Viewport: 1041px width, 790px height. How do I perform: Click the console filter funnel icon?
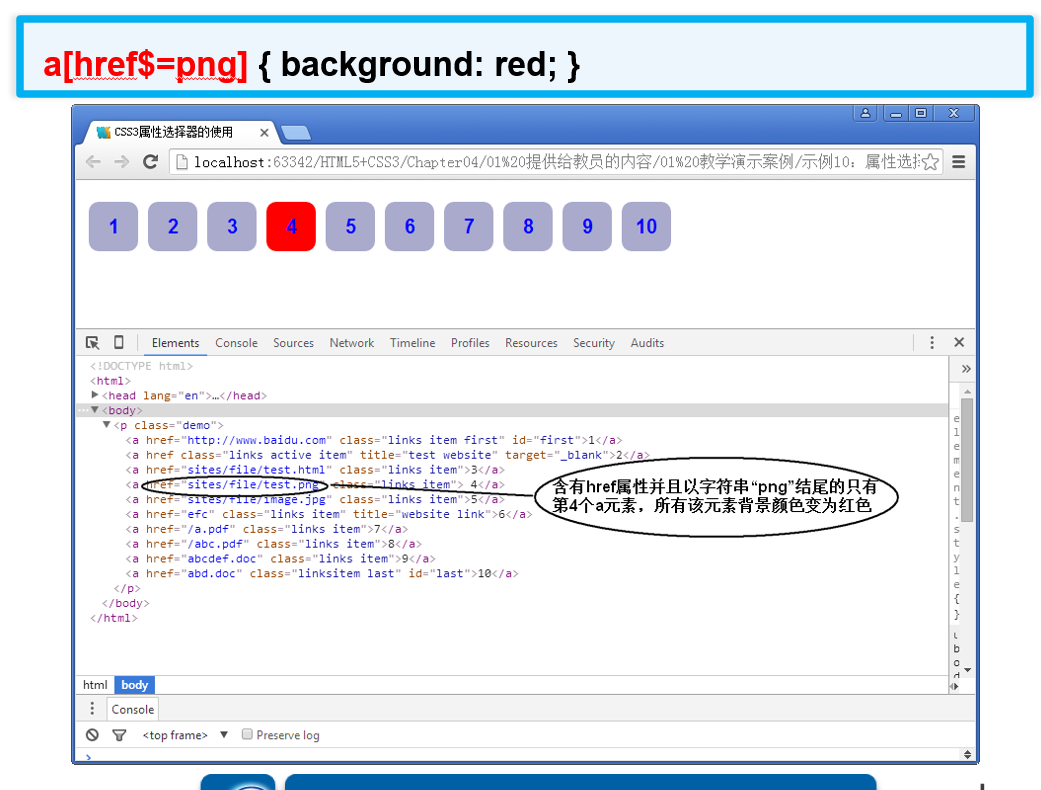(119, 735)
